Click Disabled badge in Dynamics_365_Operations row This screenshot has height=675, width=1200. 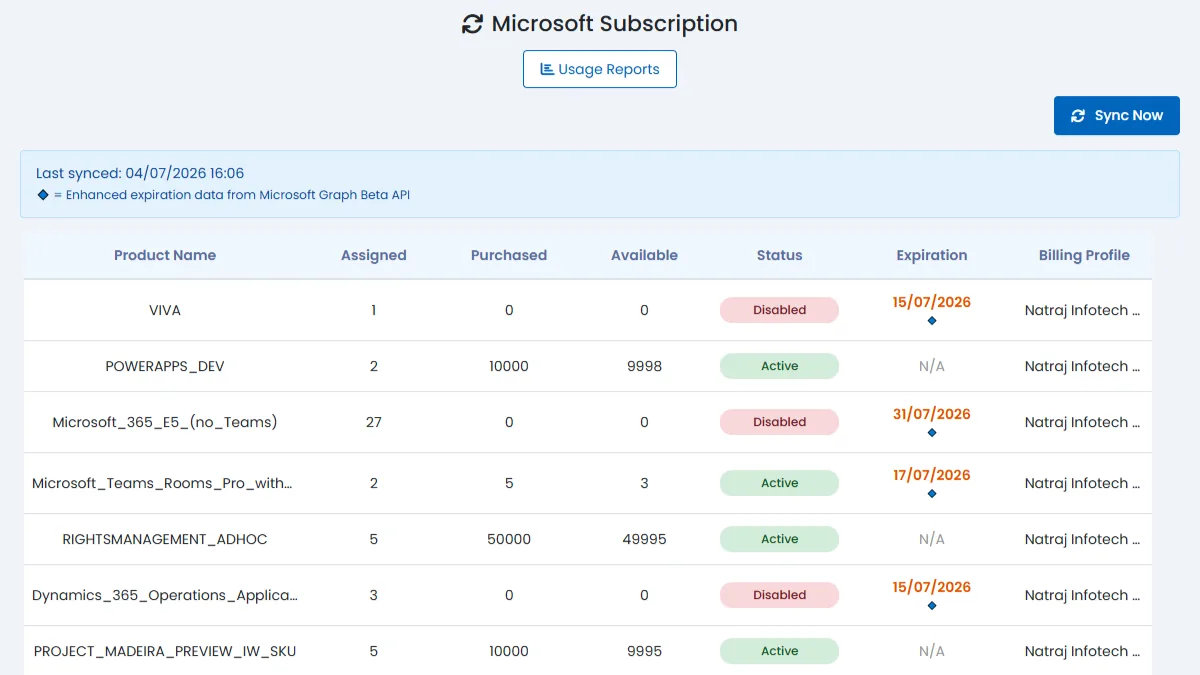click(780, 595)
